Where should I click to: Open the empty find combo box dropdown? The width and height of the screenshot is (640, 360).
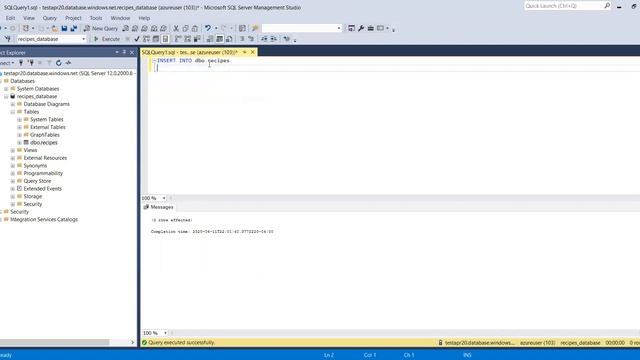click(x=339, y=28)
